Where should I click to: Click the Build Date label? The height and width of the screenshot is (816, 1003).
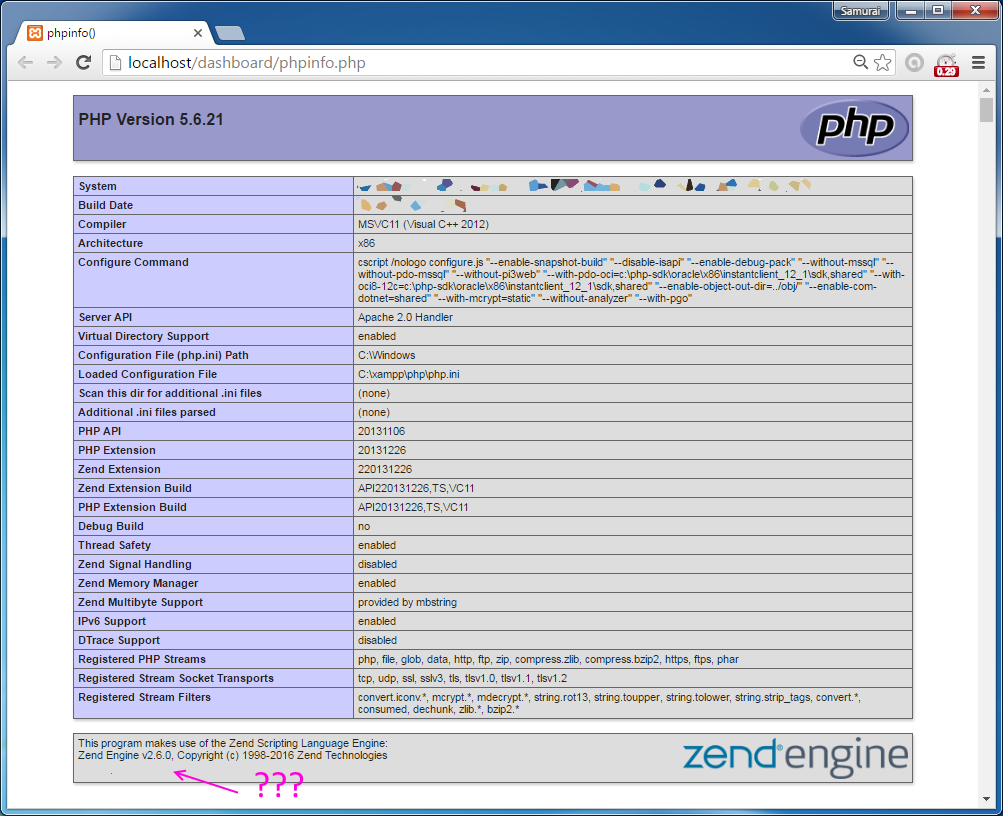pyautogui.click(x=106, y=205)
